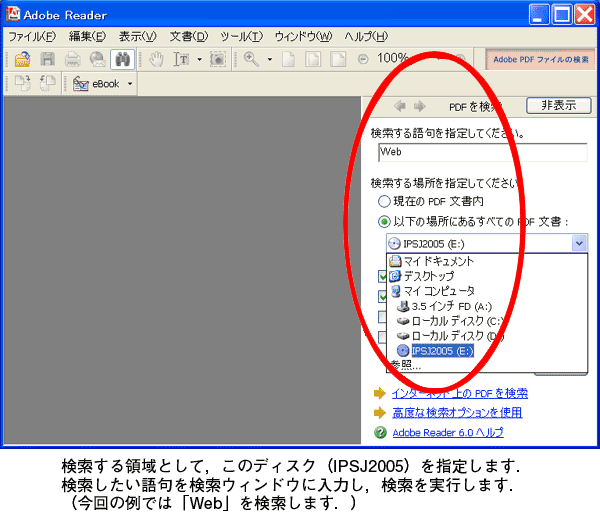Click the Open file folder icon
The width and height of the screenshot is (600, 520).
click(x=23, y=60)
